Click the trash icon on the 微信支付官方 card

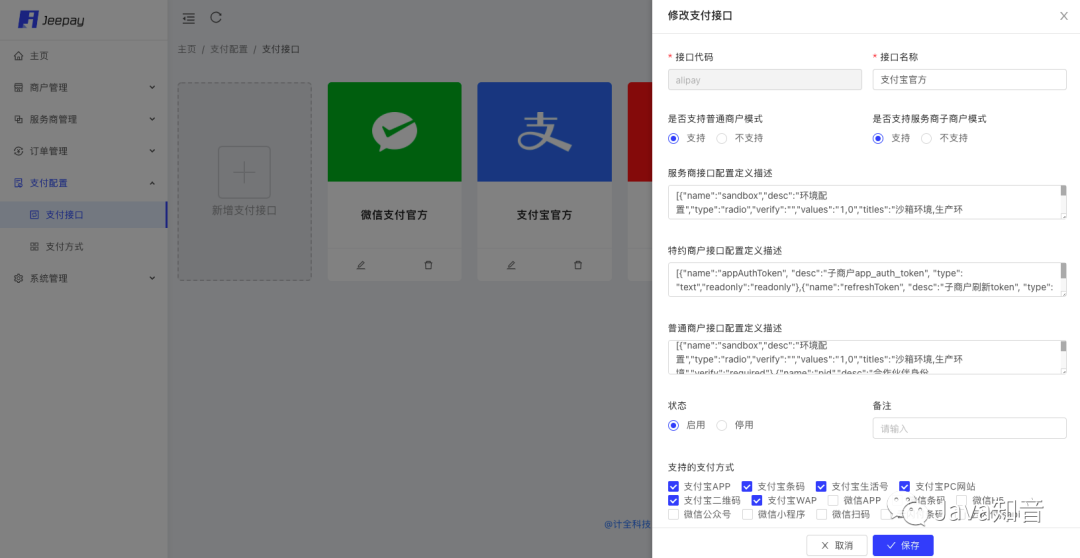point(428,265)
